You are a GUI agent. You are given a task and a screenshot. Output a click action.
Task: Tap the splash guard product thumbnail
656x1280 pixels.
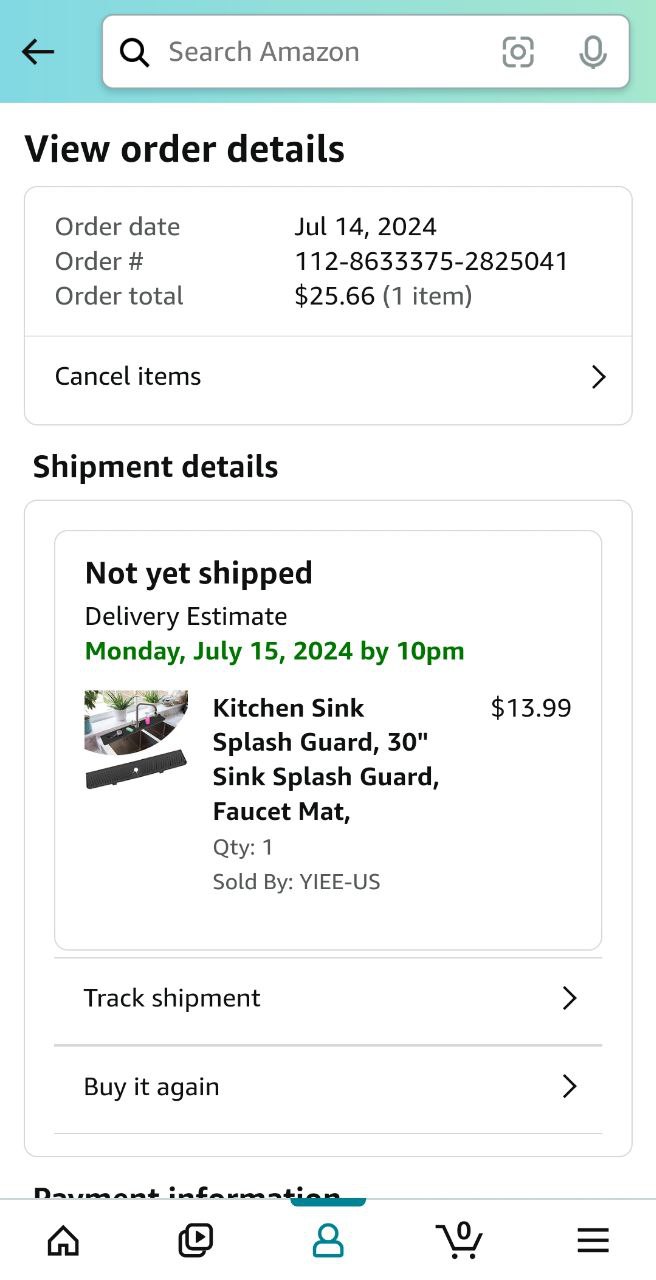tap(136, 740)
